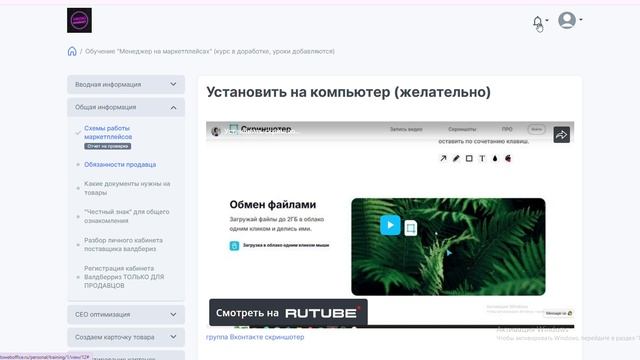Screen dimensions: 640x360
Task: Open the user profile avatar menu
Action: [567, 20]
